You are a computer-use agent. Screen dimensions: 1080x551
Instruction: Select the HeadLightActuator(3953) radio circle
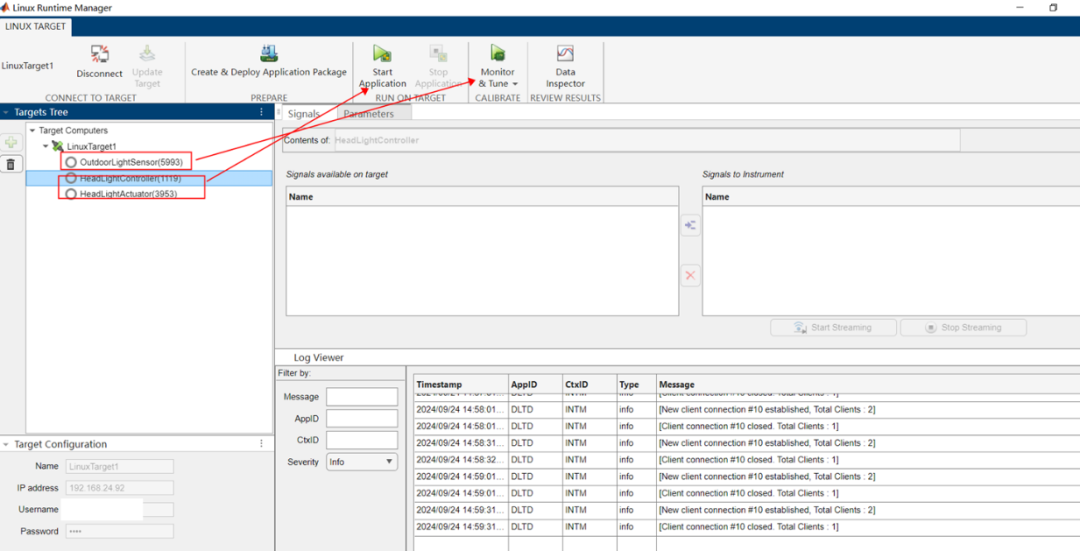click(x=71, y=194)
